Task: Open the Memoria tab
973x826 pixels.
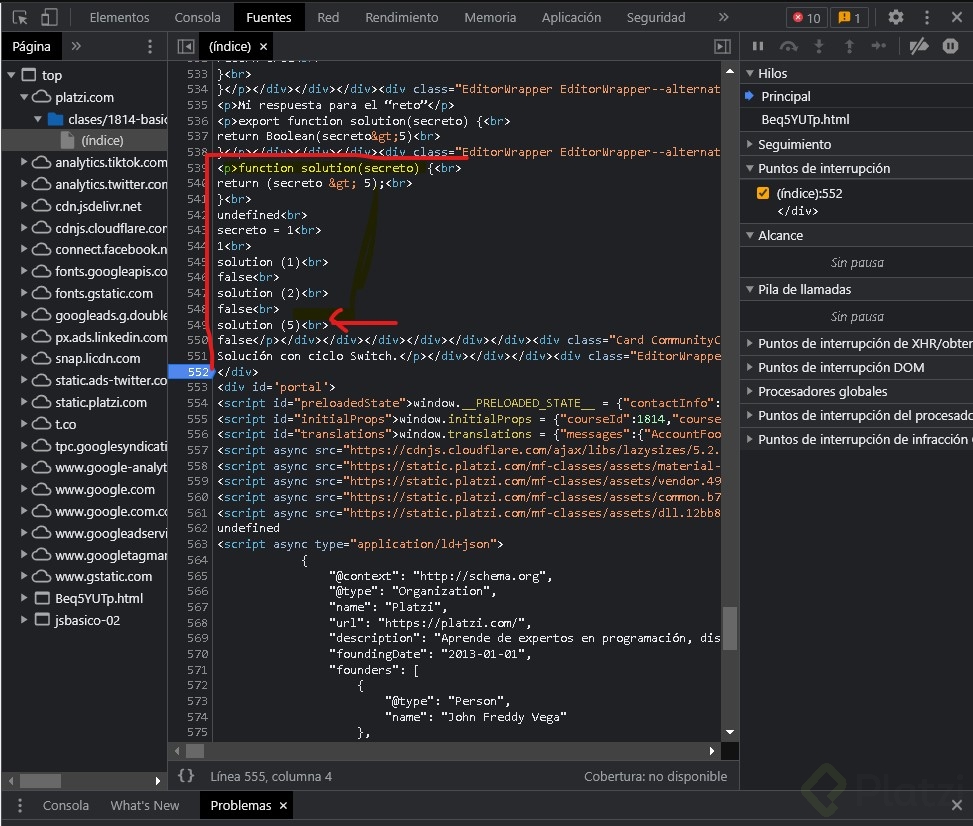Action: pos(490,17)
